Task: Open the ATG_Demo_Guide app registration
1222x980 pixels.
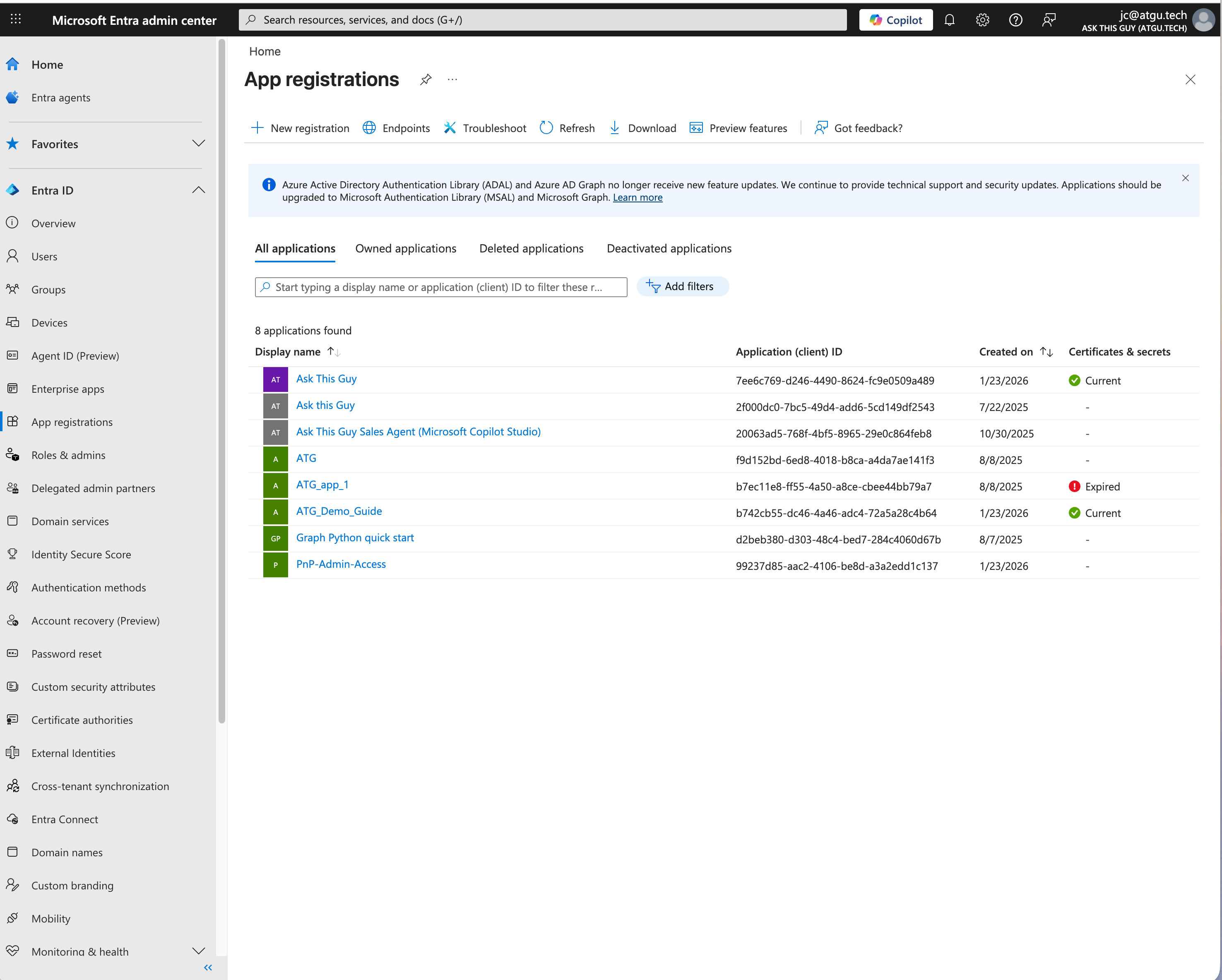Action: 338,511
